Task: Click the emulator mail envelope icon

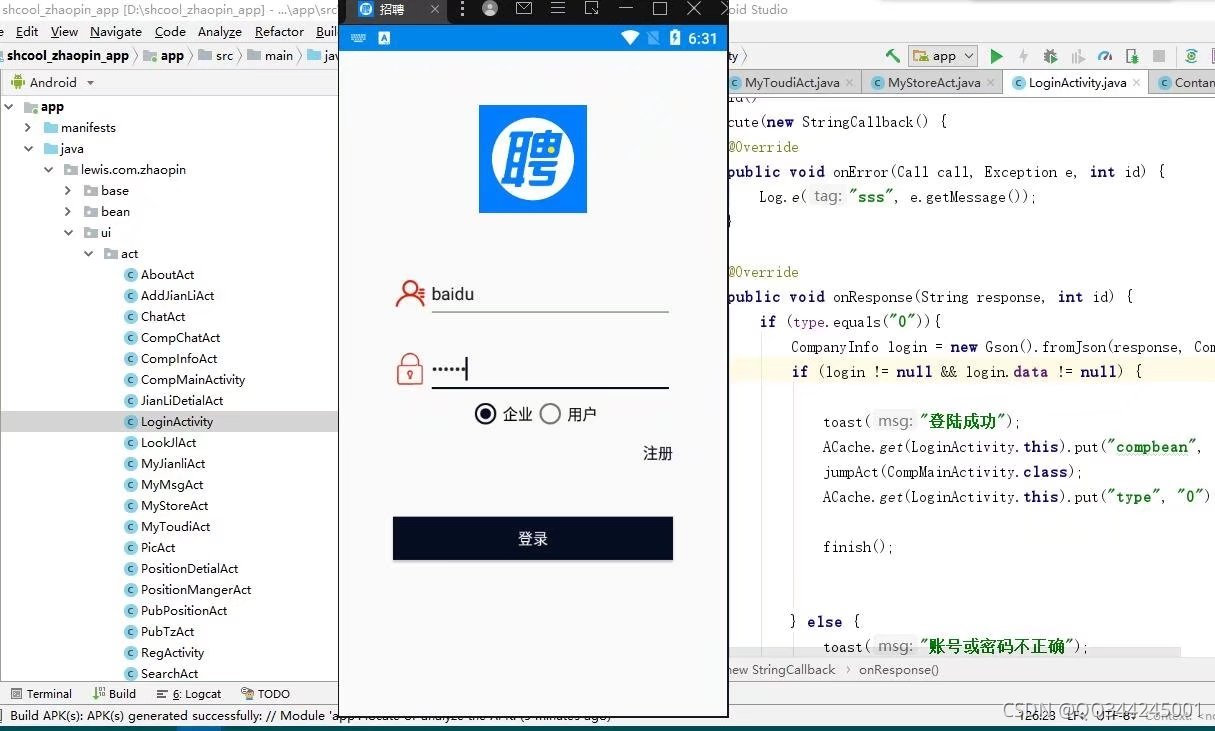Action: click(x=524, y=9)
